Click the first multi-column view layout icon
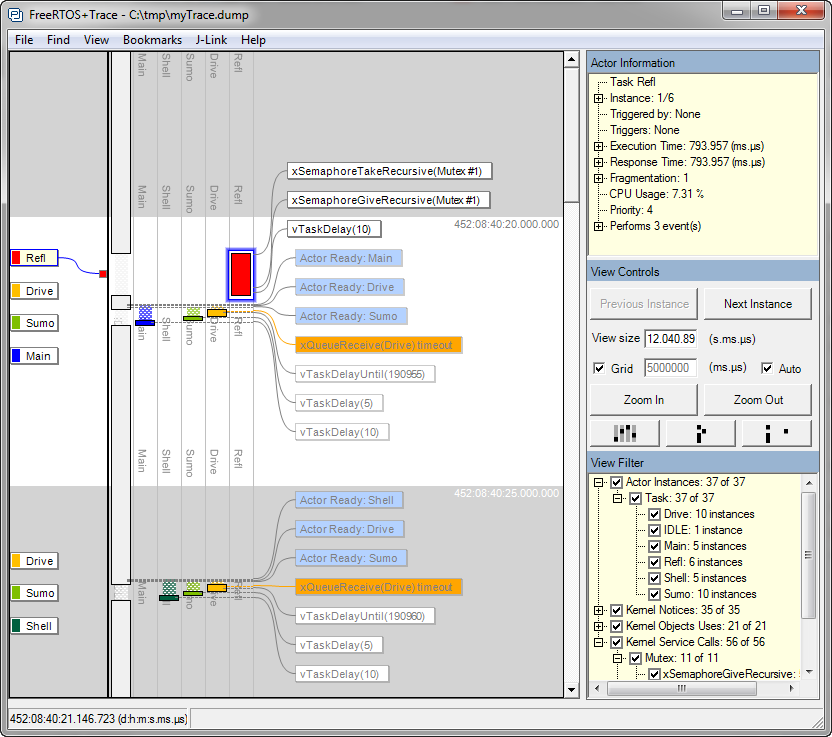 pyautogui.click(x=625, y=433)
